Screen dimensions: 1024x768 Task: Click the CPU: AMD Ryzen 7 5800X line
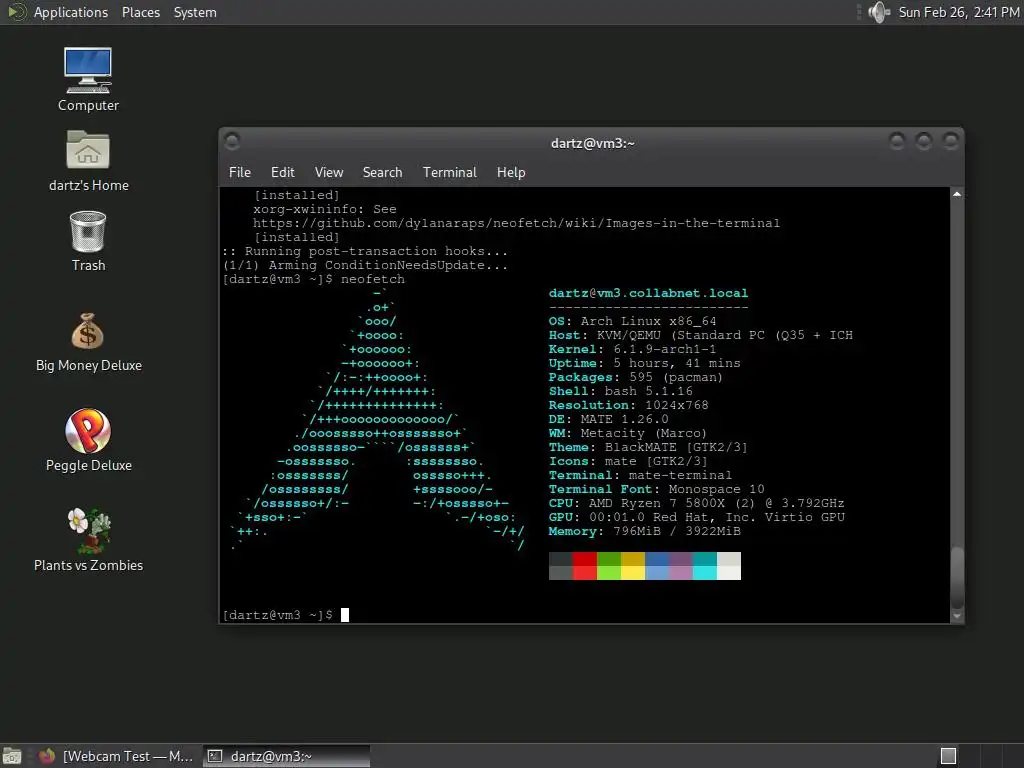pos(696,504)
